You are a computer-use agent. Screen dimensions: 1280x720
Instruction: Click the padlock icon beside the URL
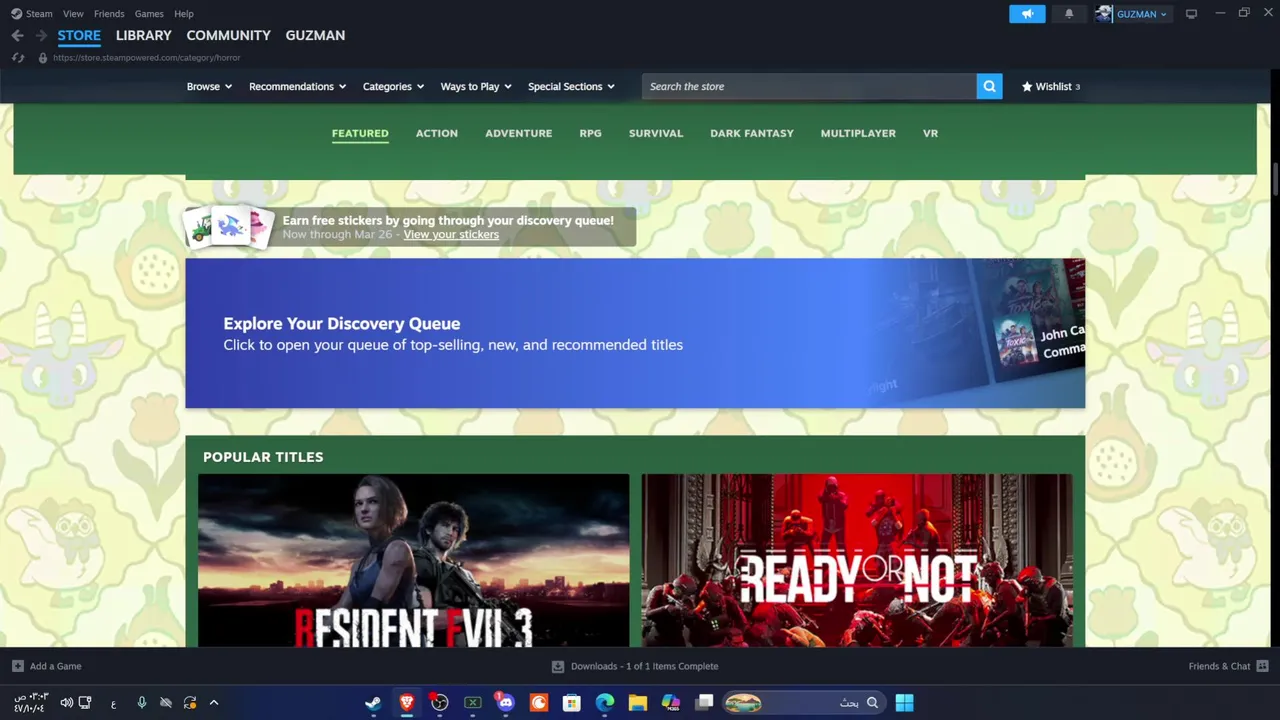click(42, 58)
